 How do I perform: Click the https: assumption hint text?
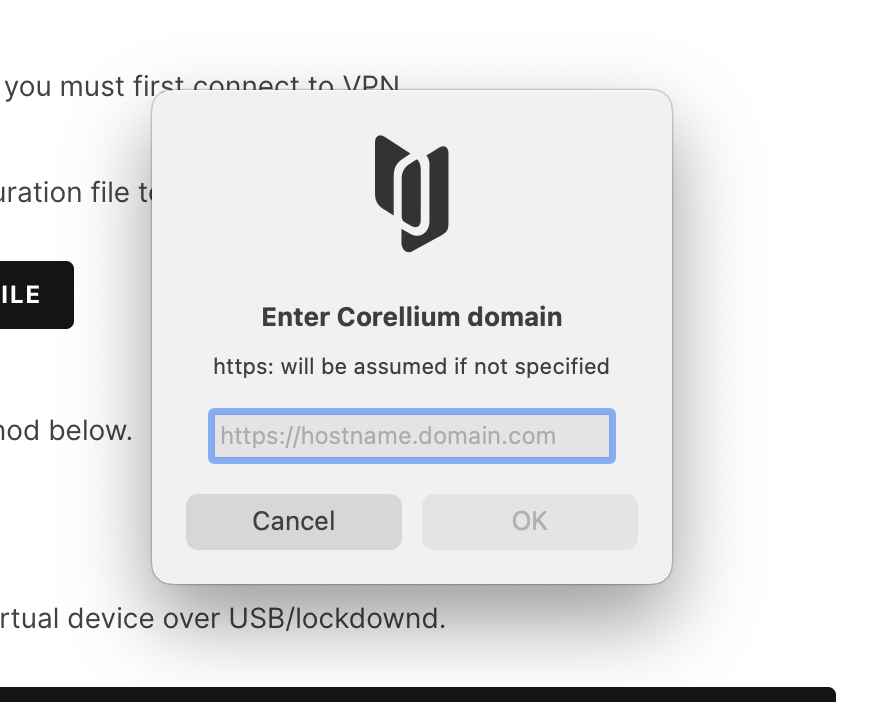[x=411, y=366]
